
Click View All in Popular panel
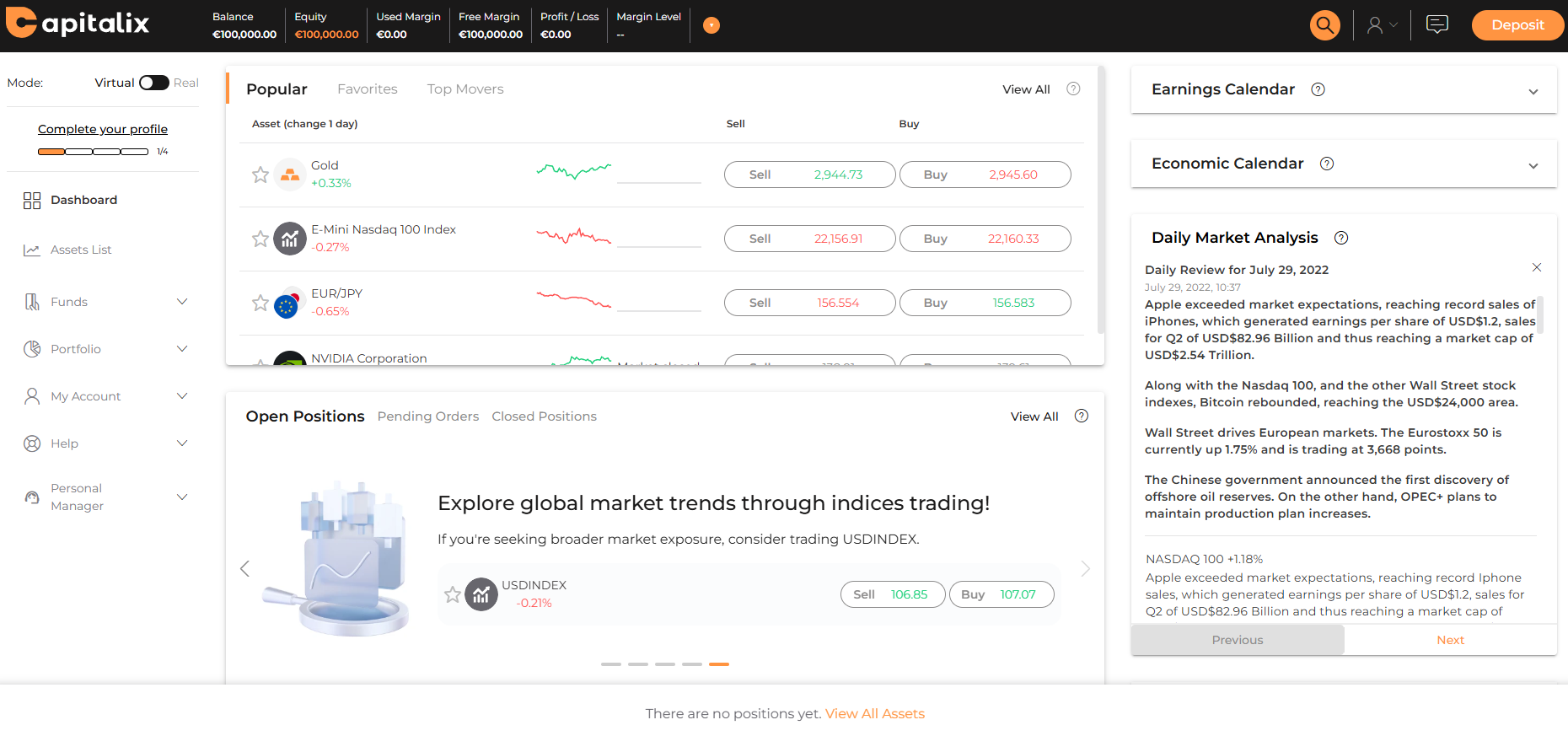click(x=1026, y=89)
